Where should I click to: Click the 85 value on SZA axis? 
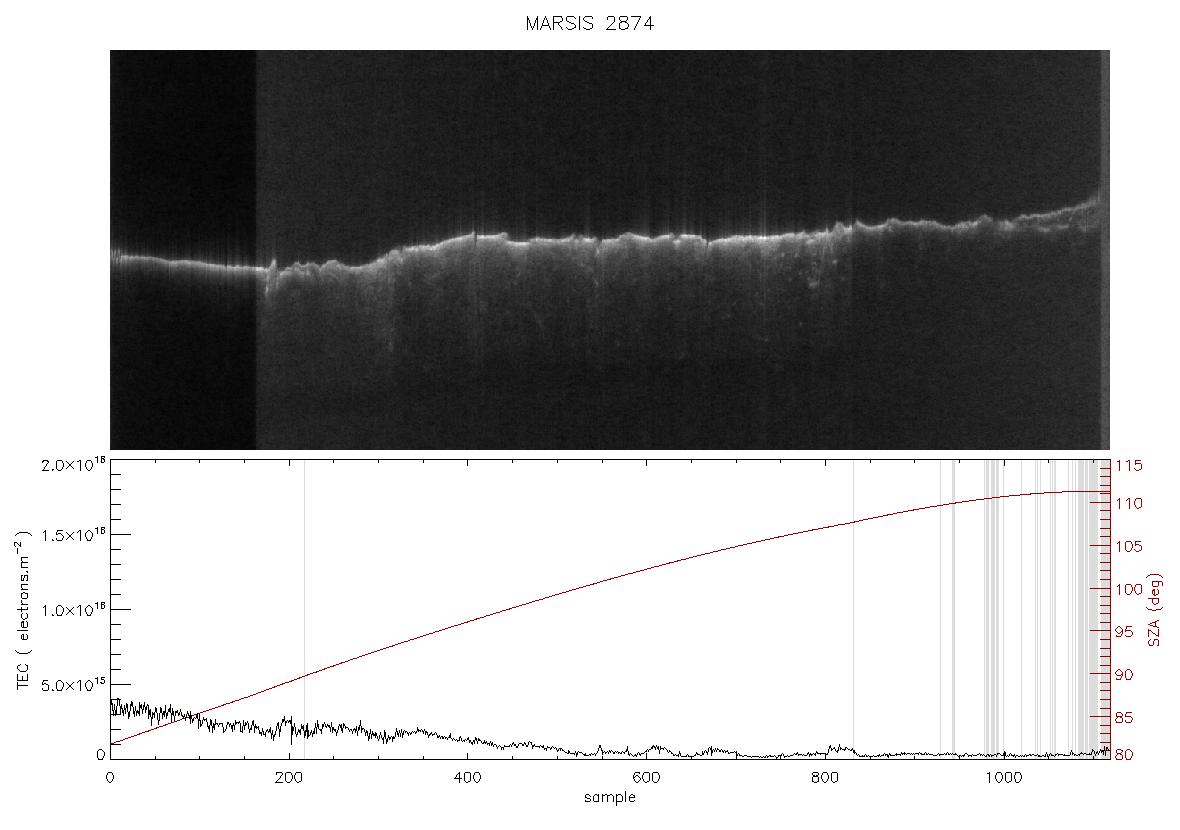pyautogui.click(x=1124, y=718)
